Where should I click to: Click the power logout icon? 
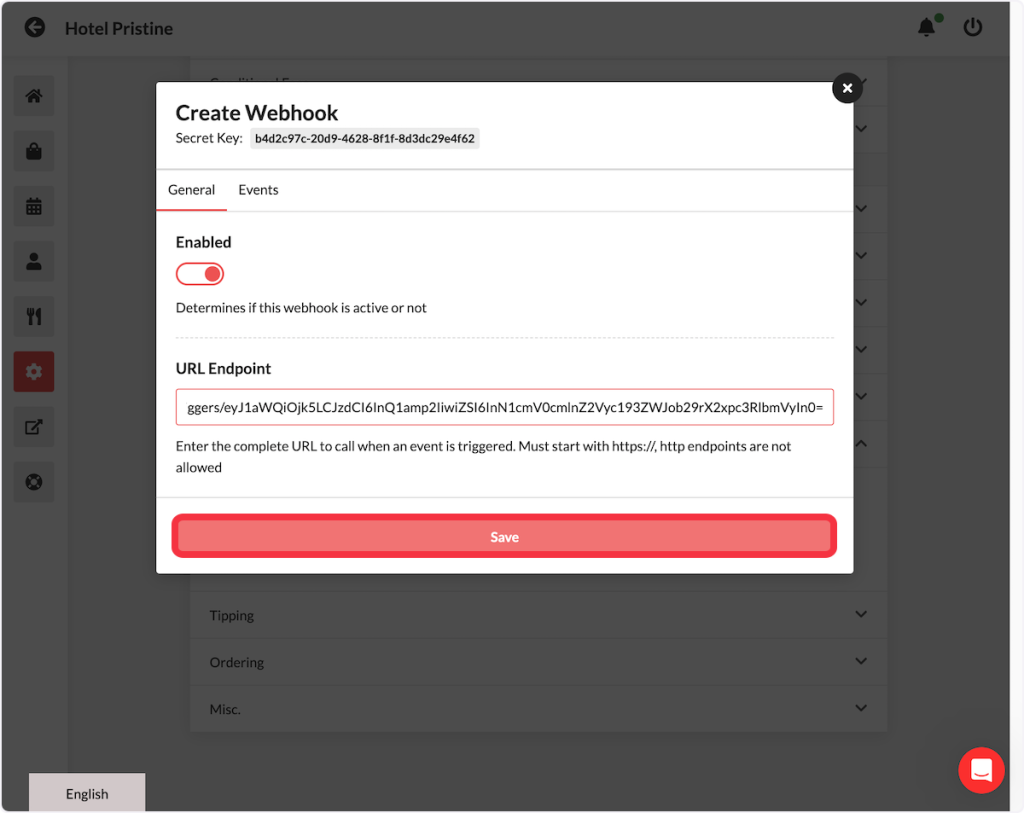tap(973, 28)
